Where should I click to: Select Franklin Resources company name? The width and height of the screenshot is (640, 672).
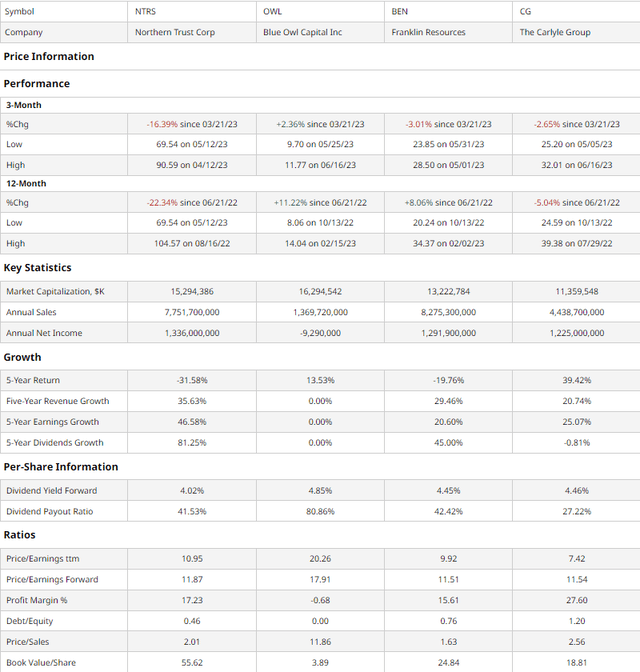coord(428,32)
